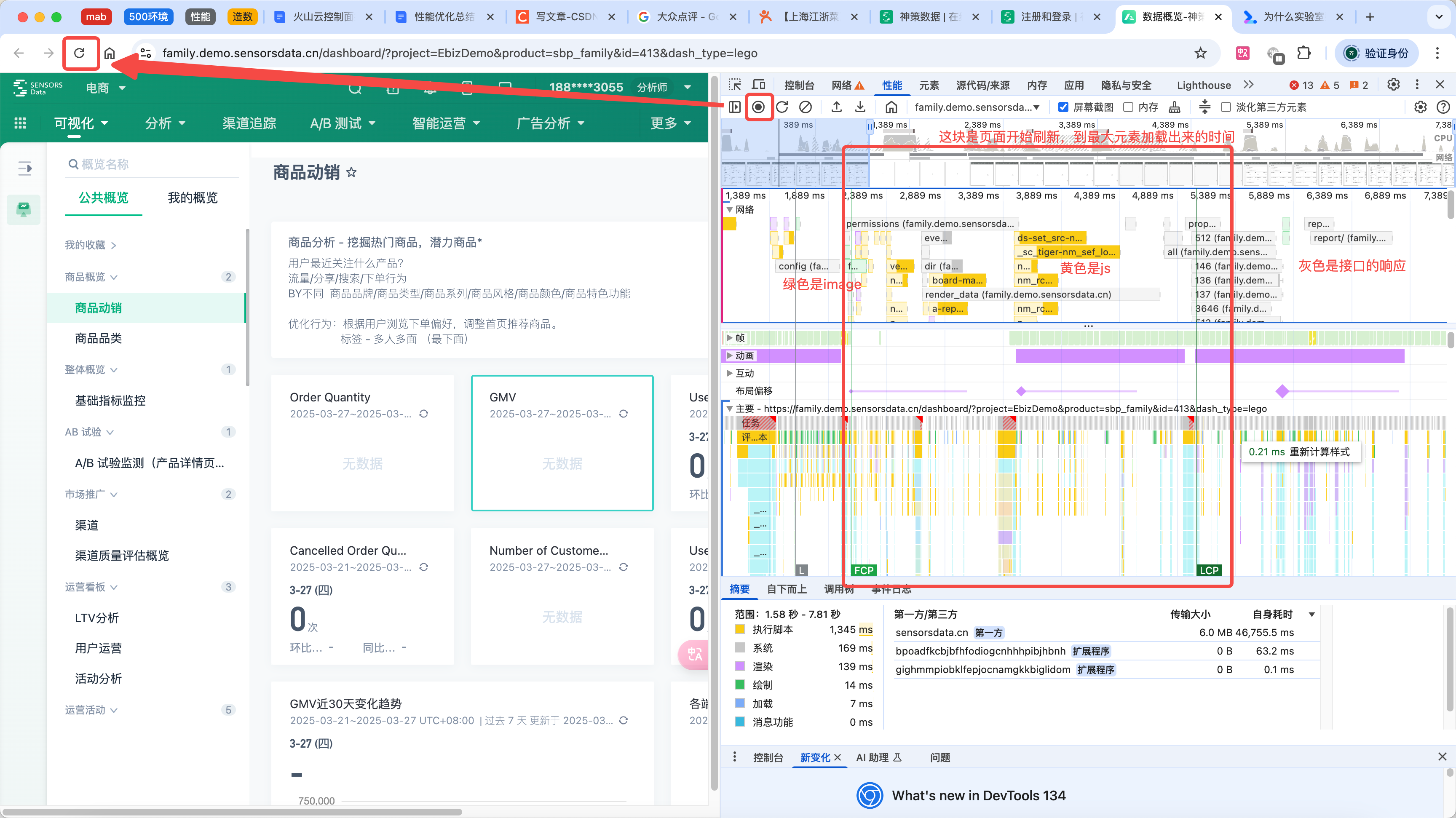Open performance capture settings gear

pos(1420,107)
